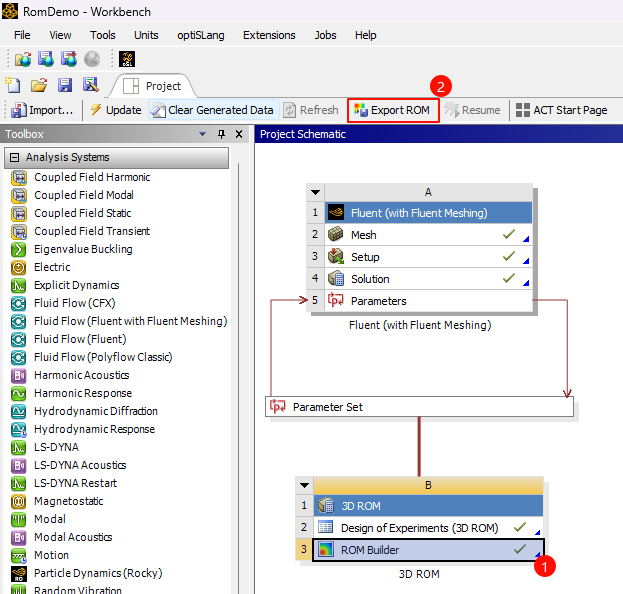Click the Save project floppy icon
The width and height of the screenshot is (623, 594).
click(65, 85)
